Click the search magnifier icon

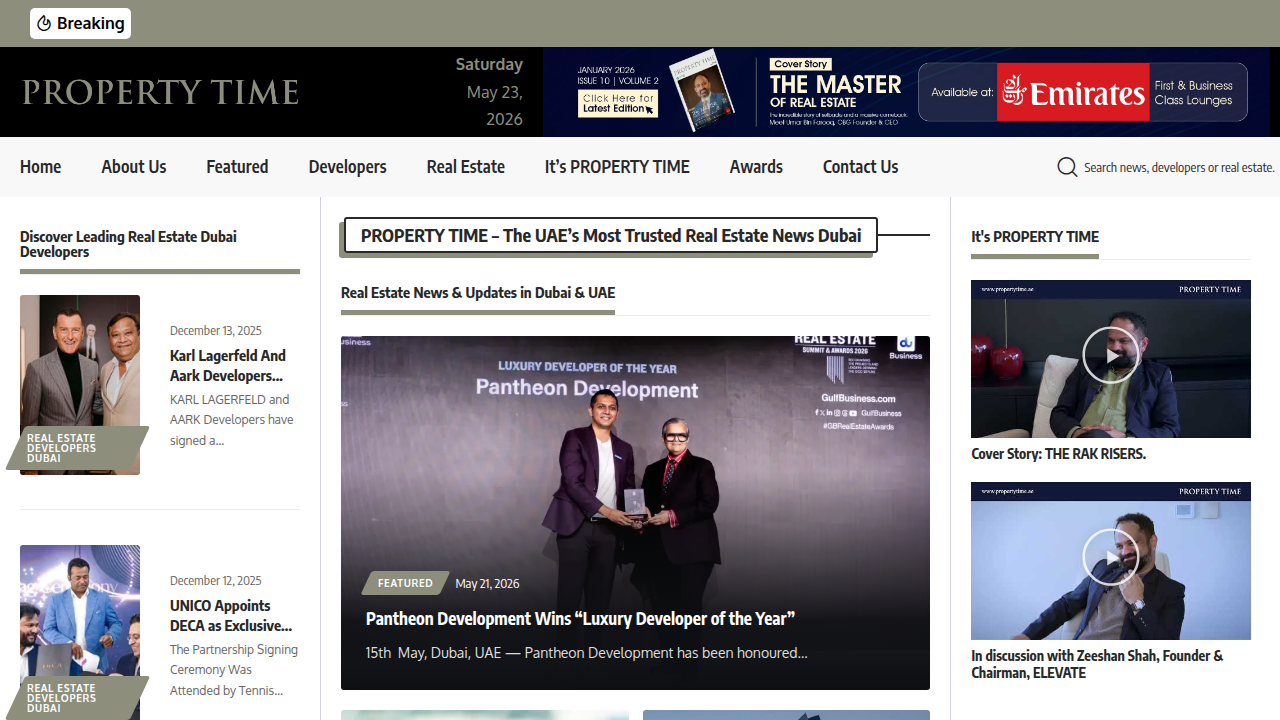click(1067, 167)
